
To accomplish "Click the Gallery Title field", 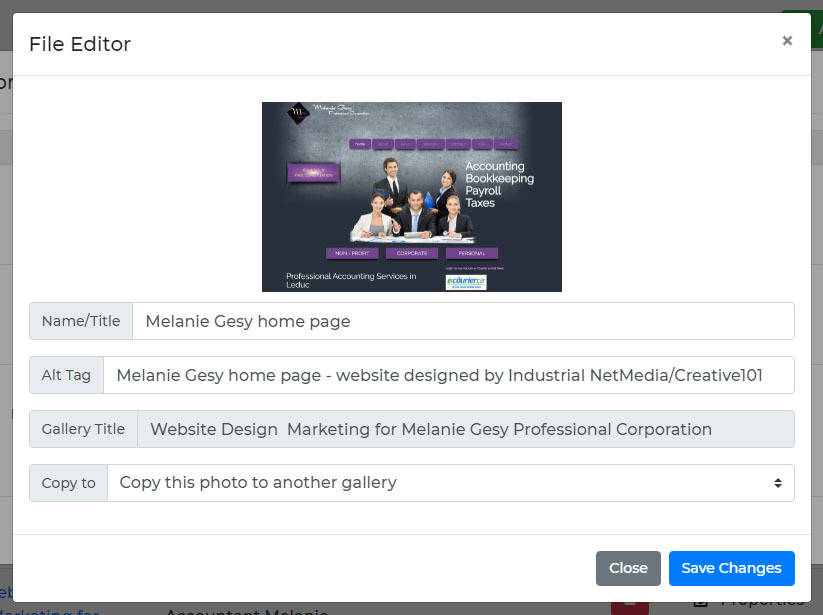I will [466, 429].
